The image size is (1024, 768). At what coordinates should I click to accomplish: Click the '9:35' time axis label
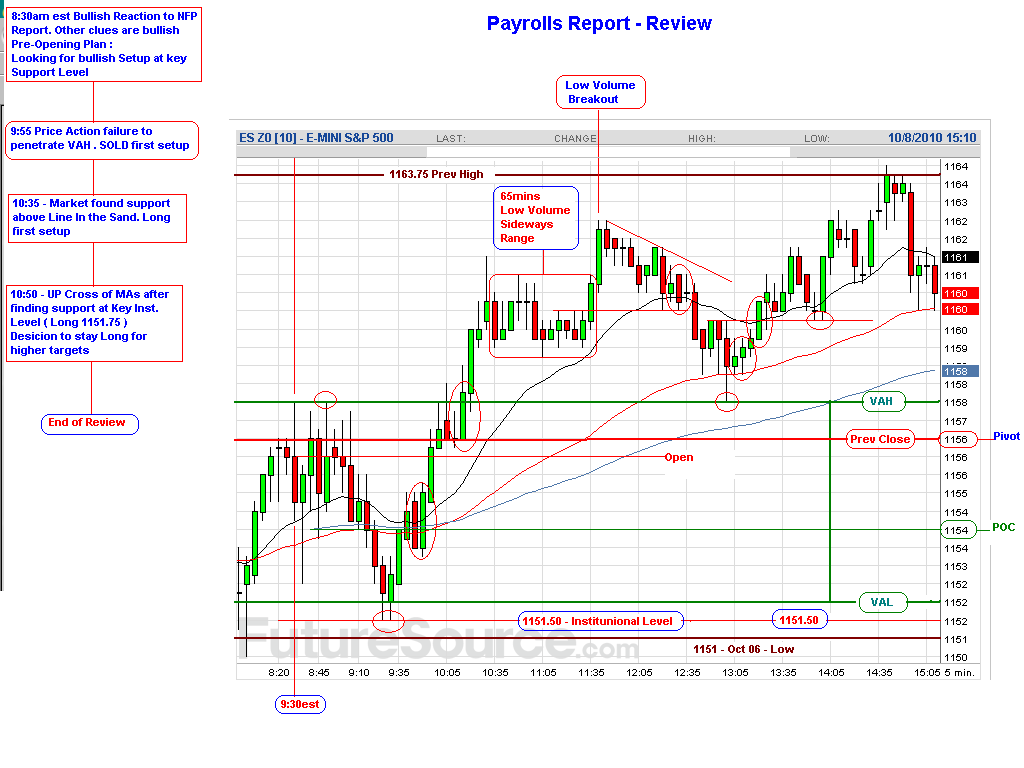point(398,672)
